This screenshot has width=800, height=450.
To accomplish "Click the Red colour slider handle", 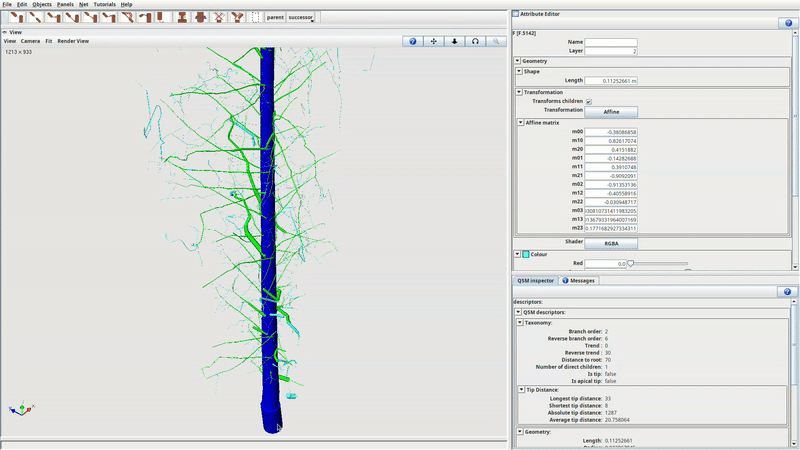I will [630, 263].
